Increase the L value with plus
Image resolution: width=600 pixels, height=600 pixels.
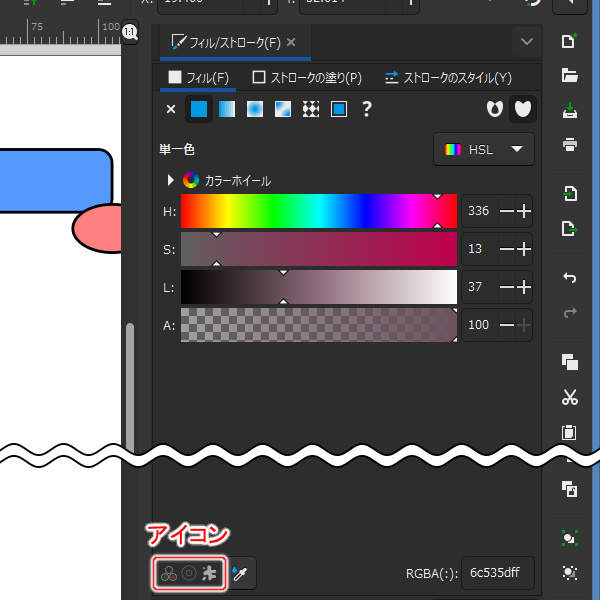pos(524,287)
